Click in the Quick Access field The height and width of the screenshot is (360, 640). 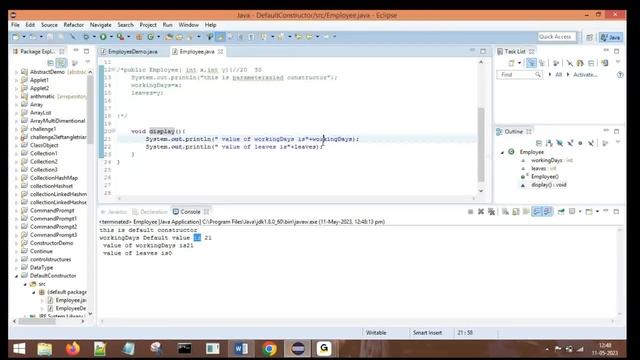557,37
